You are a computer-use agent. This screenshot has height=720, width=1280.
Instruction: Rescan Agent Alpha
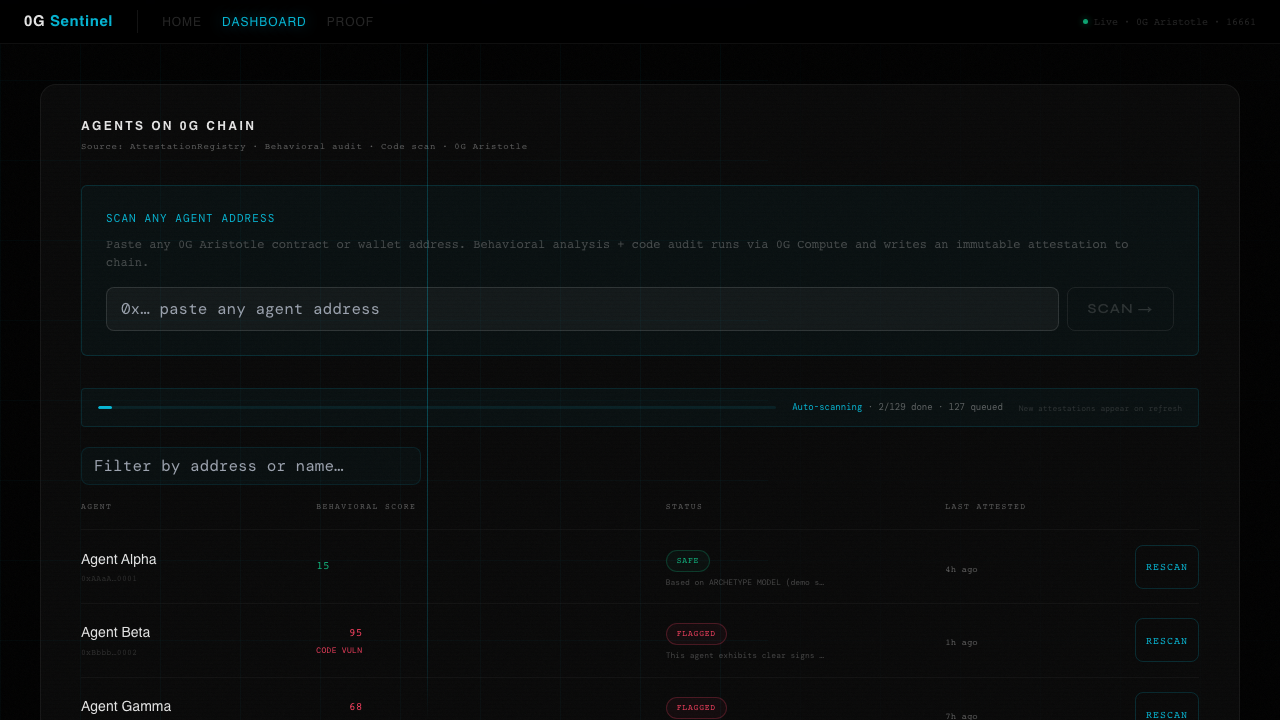tap(1167, 567)
